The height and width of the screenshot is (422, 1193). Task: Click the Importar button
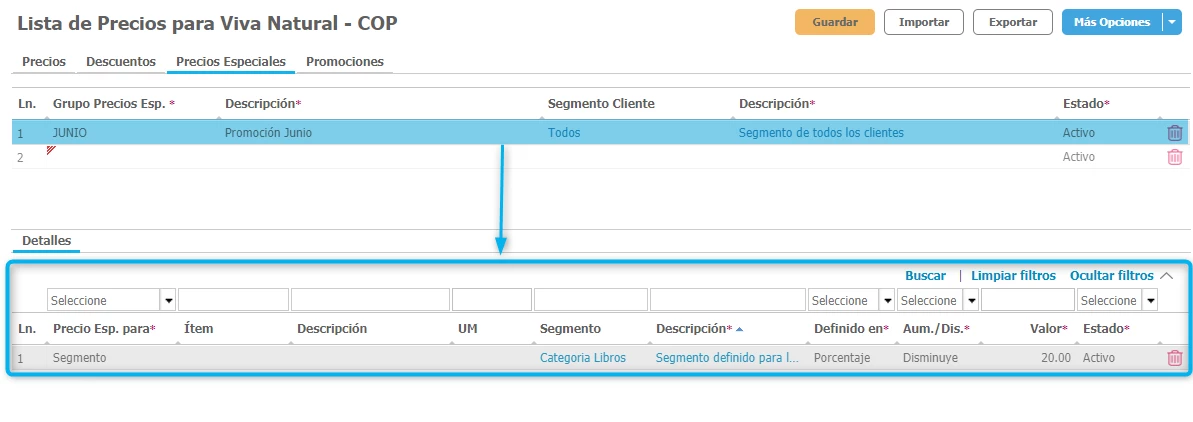click(x=924, y=22)
